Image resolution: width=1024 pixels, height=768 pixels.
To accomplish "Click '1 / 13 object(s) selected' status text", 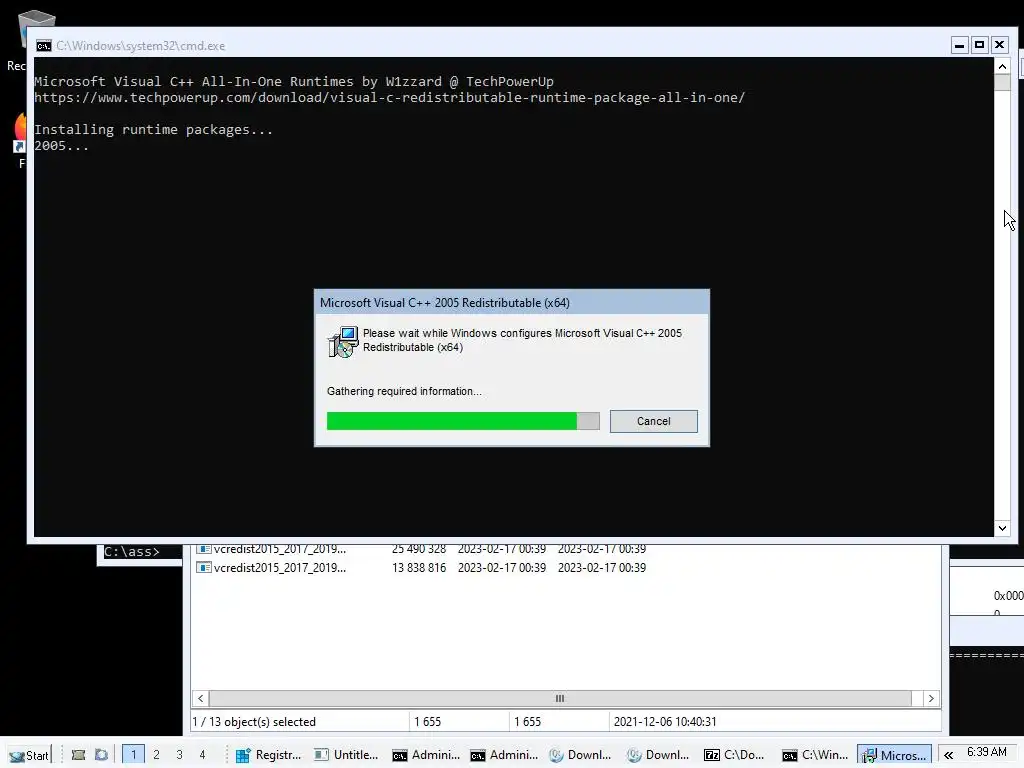I will (254, 722).
